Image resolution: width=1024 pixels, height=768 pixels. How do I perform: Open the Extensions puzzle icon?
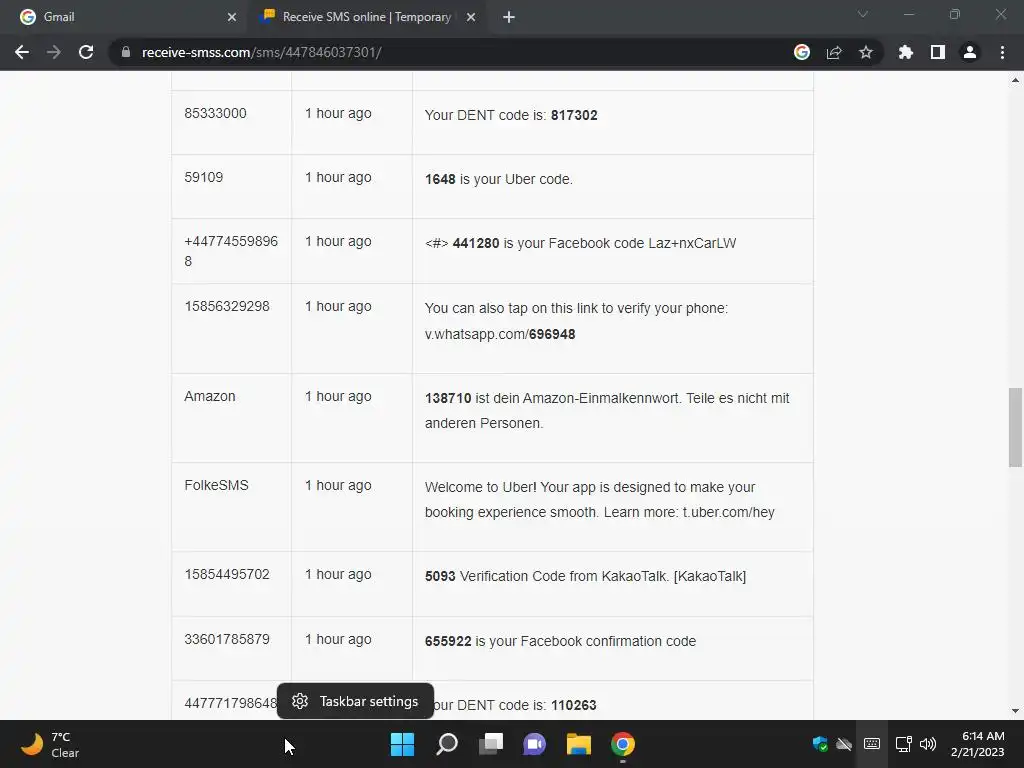[x=906, y=52]
